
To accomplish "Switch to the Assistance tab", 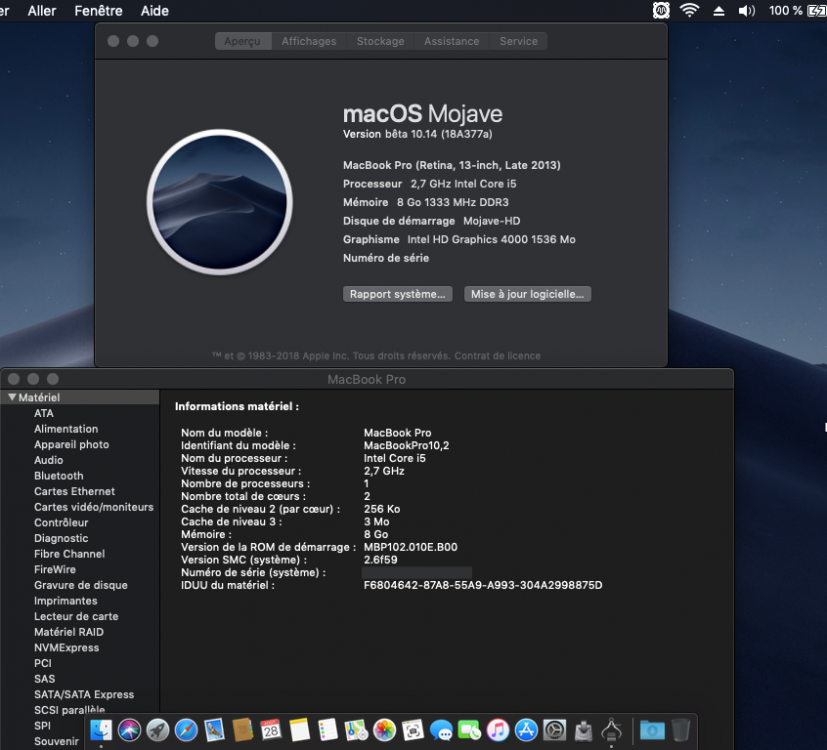I will click(x=451, y=41).
